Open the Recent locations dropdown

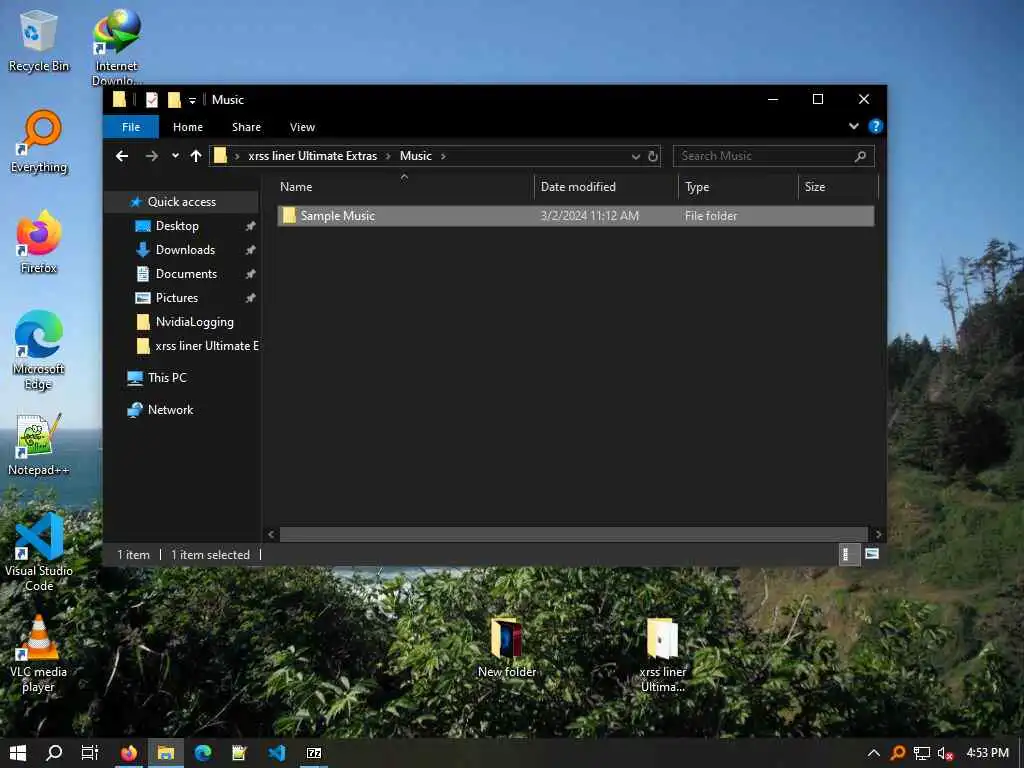(175, 156)
